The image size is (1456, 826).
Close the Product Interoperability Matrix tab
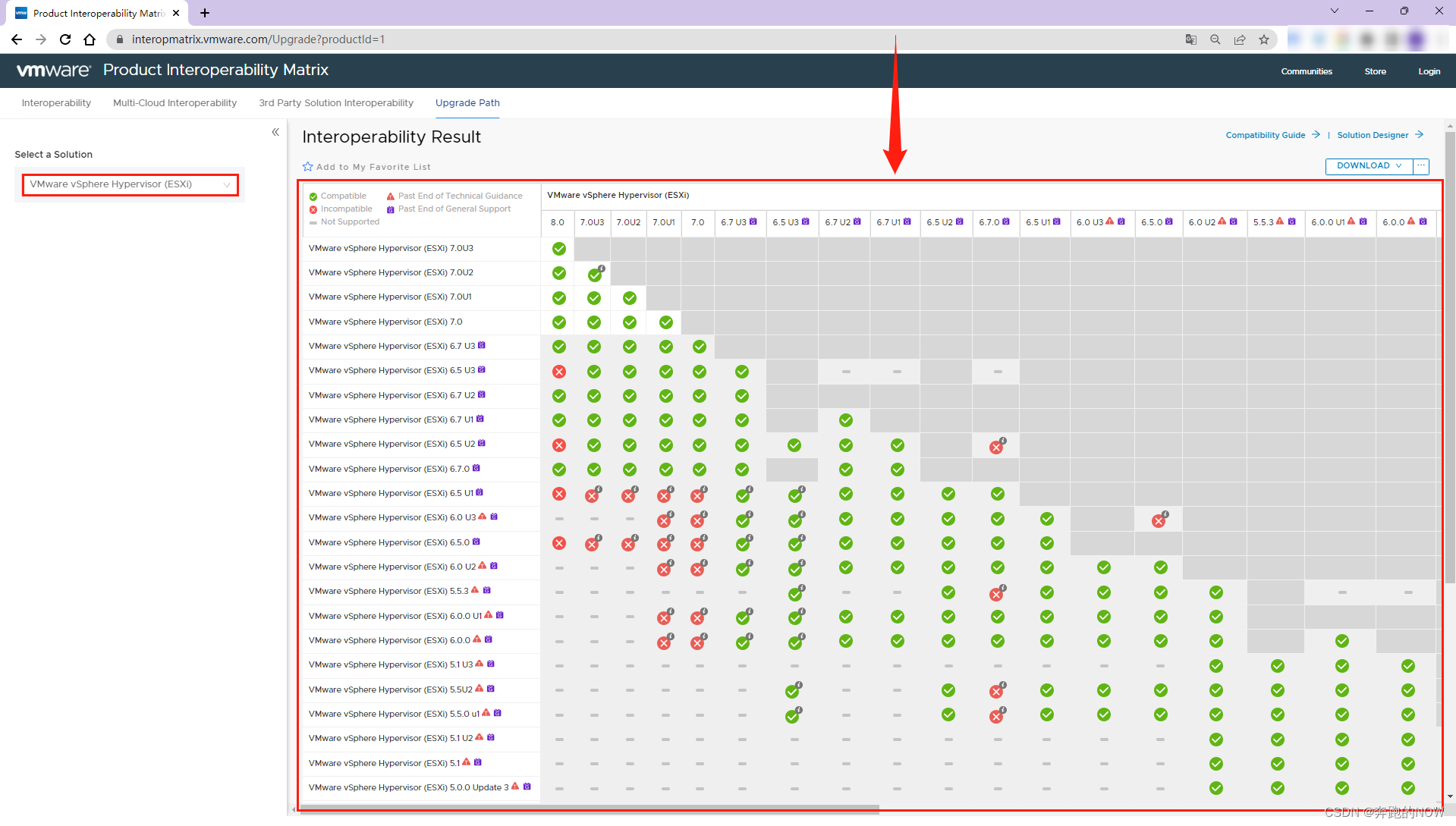[176, 13]
